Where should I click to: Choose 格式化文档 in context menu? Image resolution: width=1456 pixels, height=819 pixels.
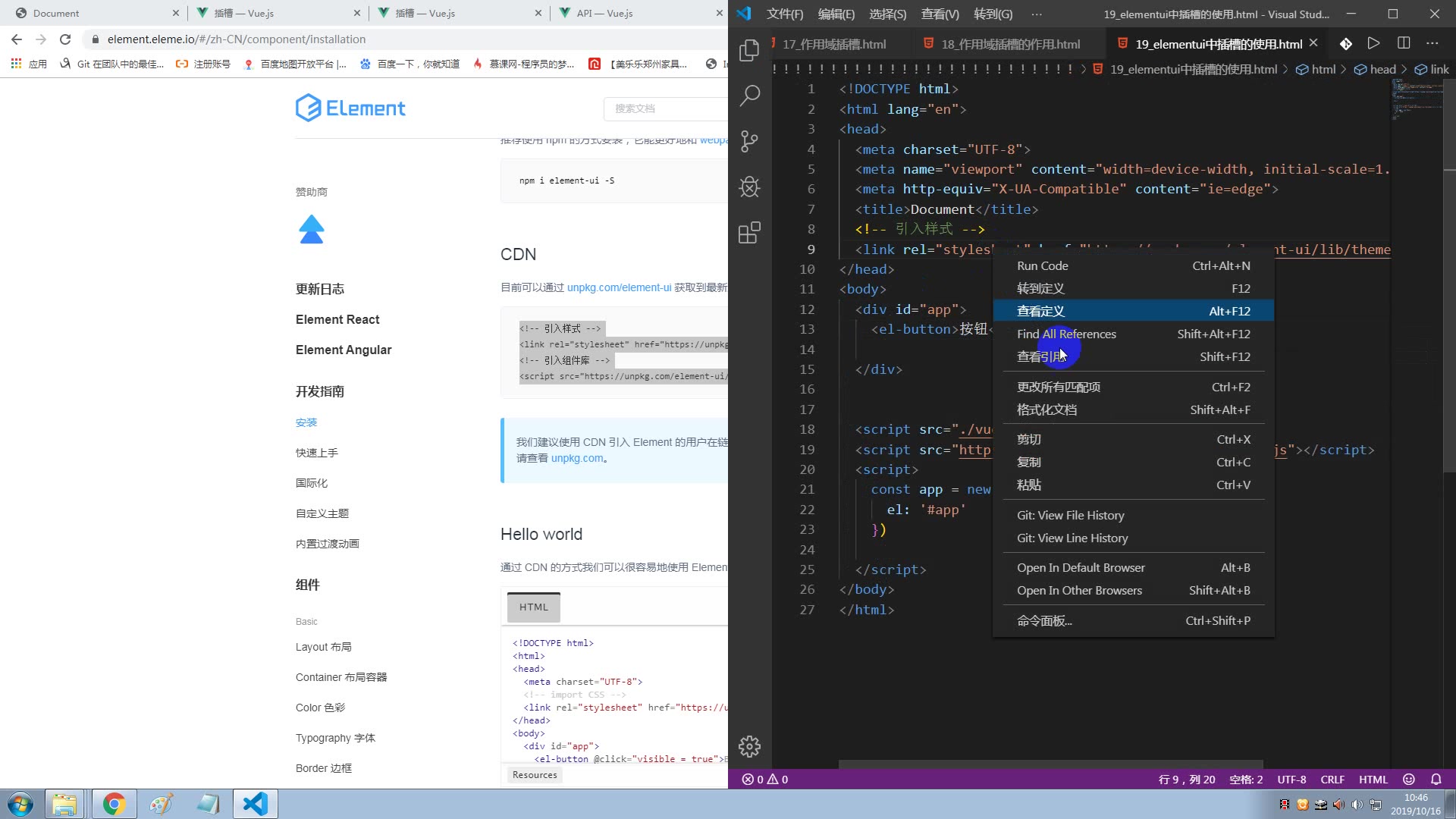tap(1046, 409)
